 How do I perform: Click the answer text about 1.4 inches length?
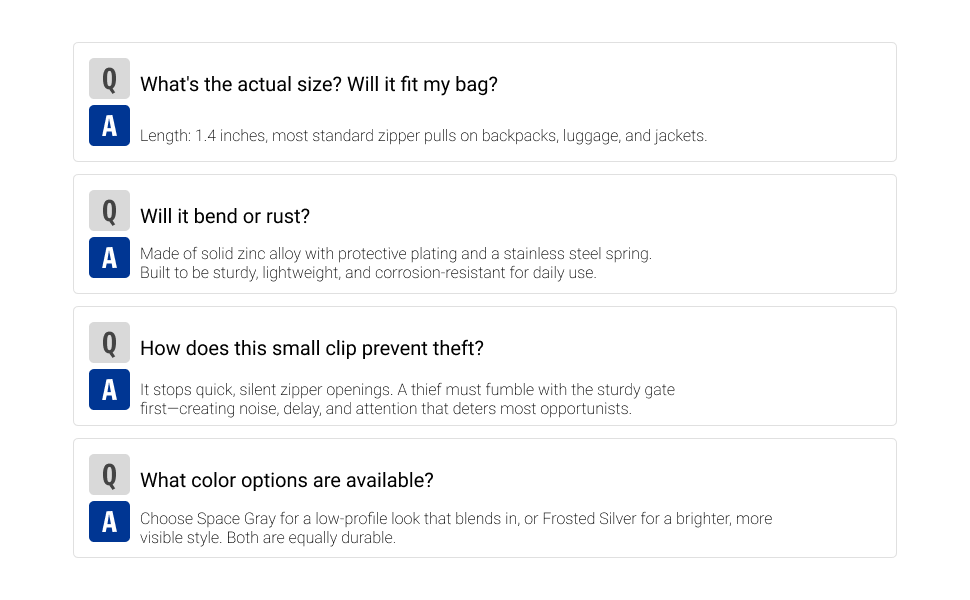tap(423, 135)
